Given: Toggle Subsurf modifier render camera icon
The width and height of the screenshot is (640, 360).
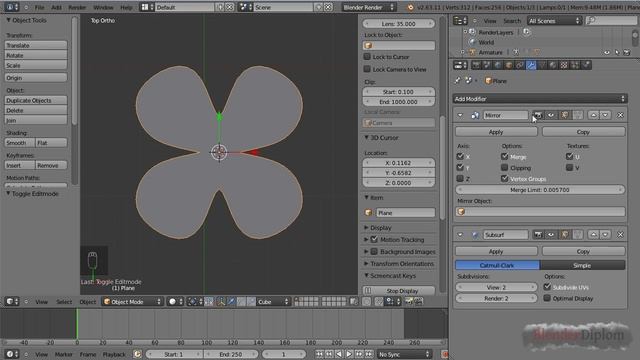Looking at the screenshot, I should 538,235.
